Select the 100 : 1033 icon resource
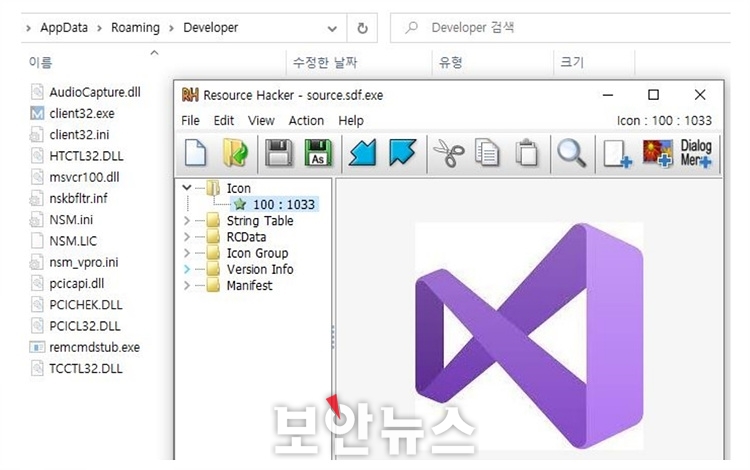 pyautogui.click(x=283, y=204)
